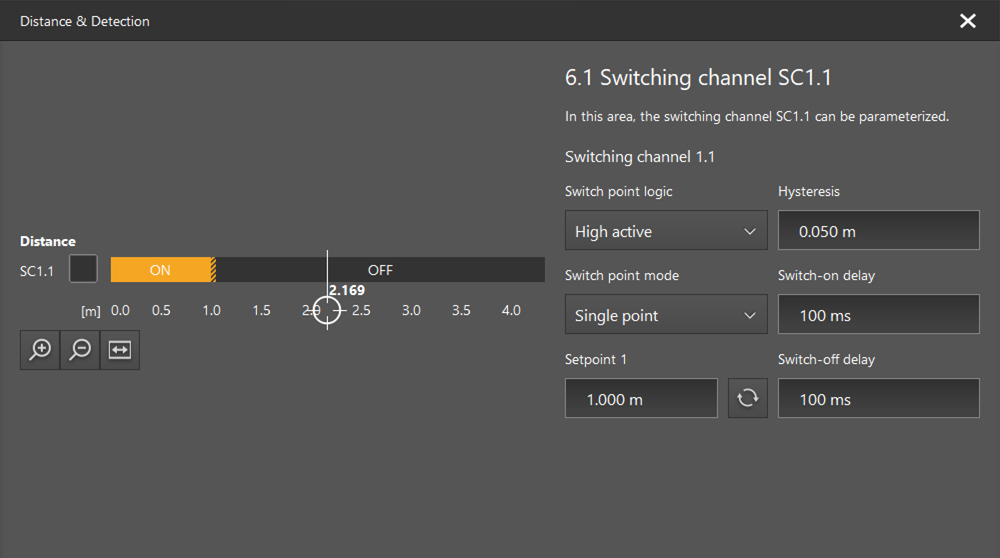Click the 4.0 mark on the distance scale
Viewport: 1000px width, 558px height.
[x=511, y=311]
